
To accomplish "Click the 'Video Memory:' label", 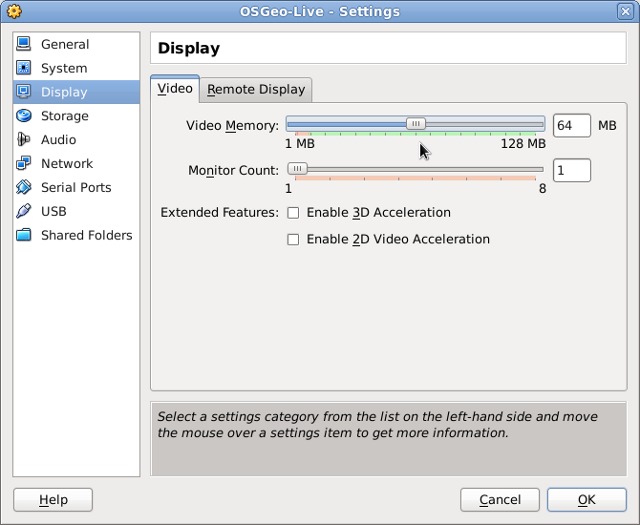I will point(233,126).
